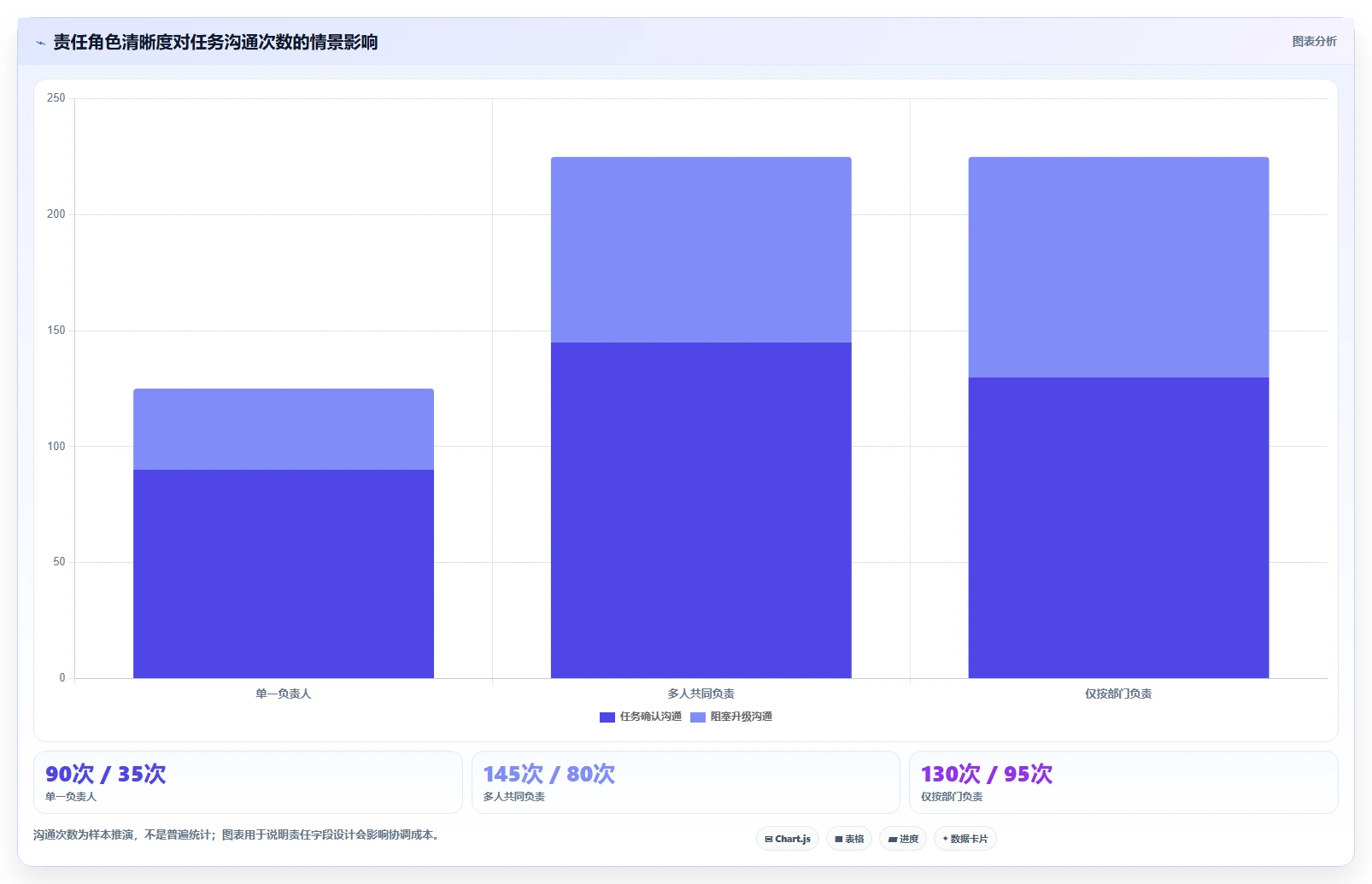Open the 90次 / 35次 summary card

pos(248,782)
